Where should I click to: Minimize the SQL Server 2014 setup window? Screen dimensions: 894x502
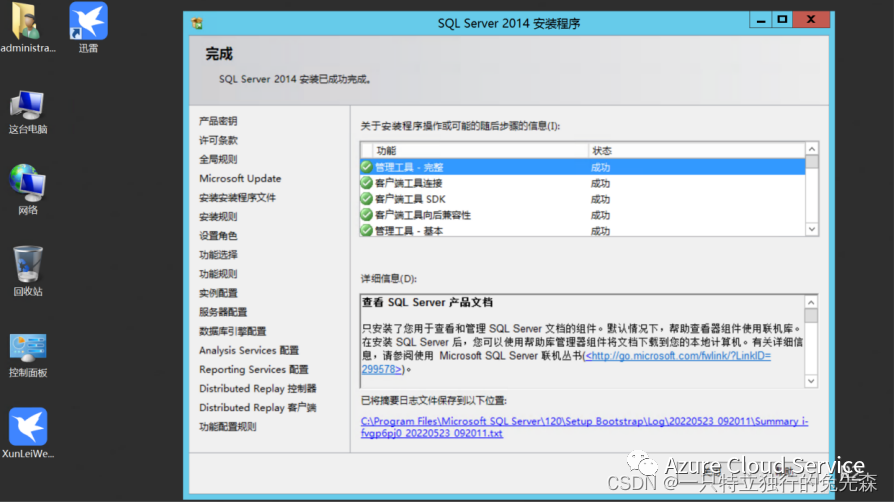pos(761,20)
